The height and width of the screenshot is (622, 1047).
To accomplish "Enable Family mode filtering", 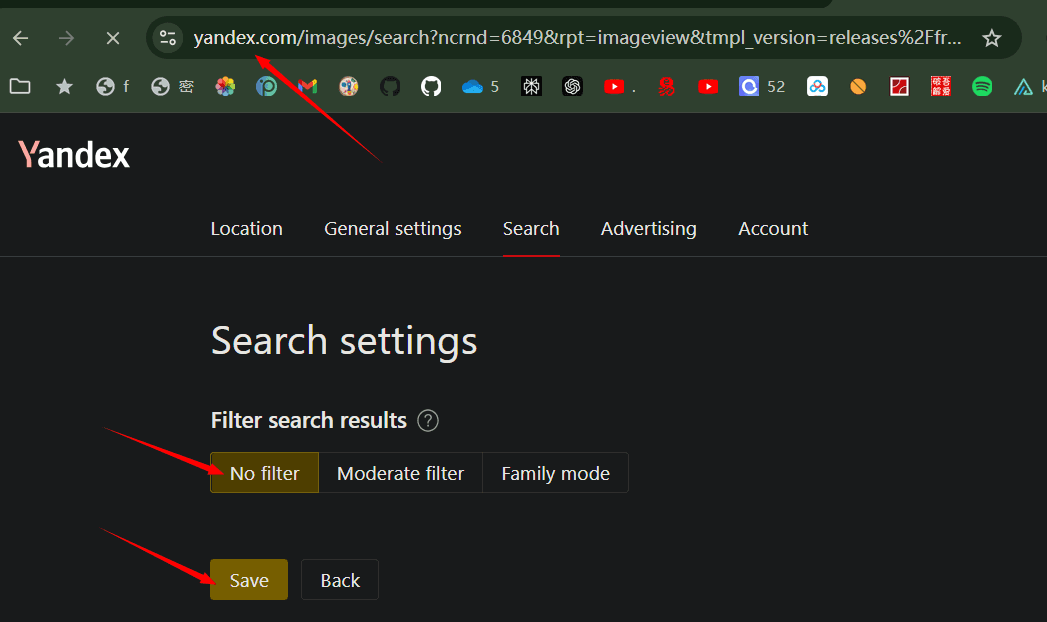I will [555, 473].
